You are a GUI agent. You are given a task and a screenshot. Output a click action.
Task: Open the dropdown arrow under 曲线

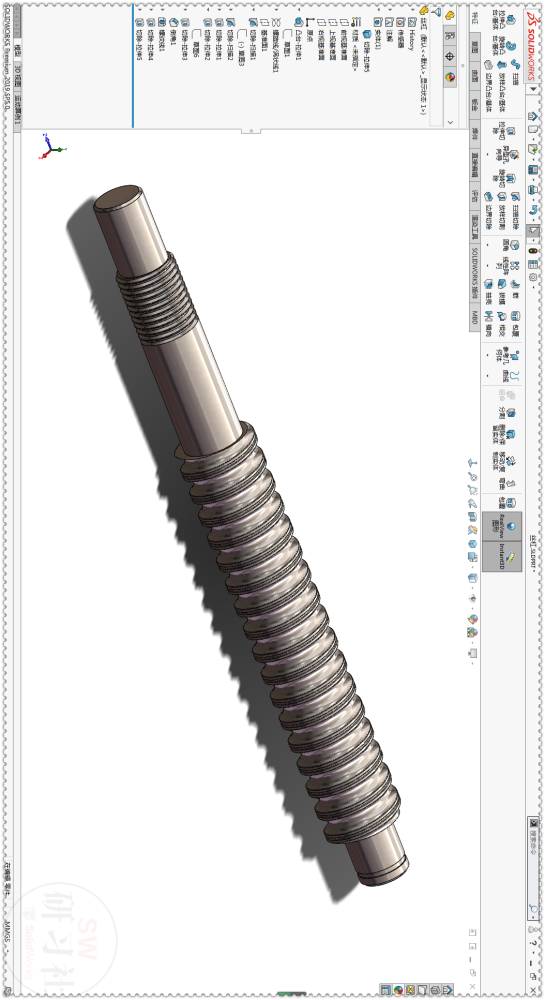[x=488, y=376]
